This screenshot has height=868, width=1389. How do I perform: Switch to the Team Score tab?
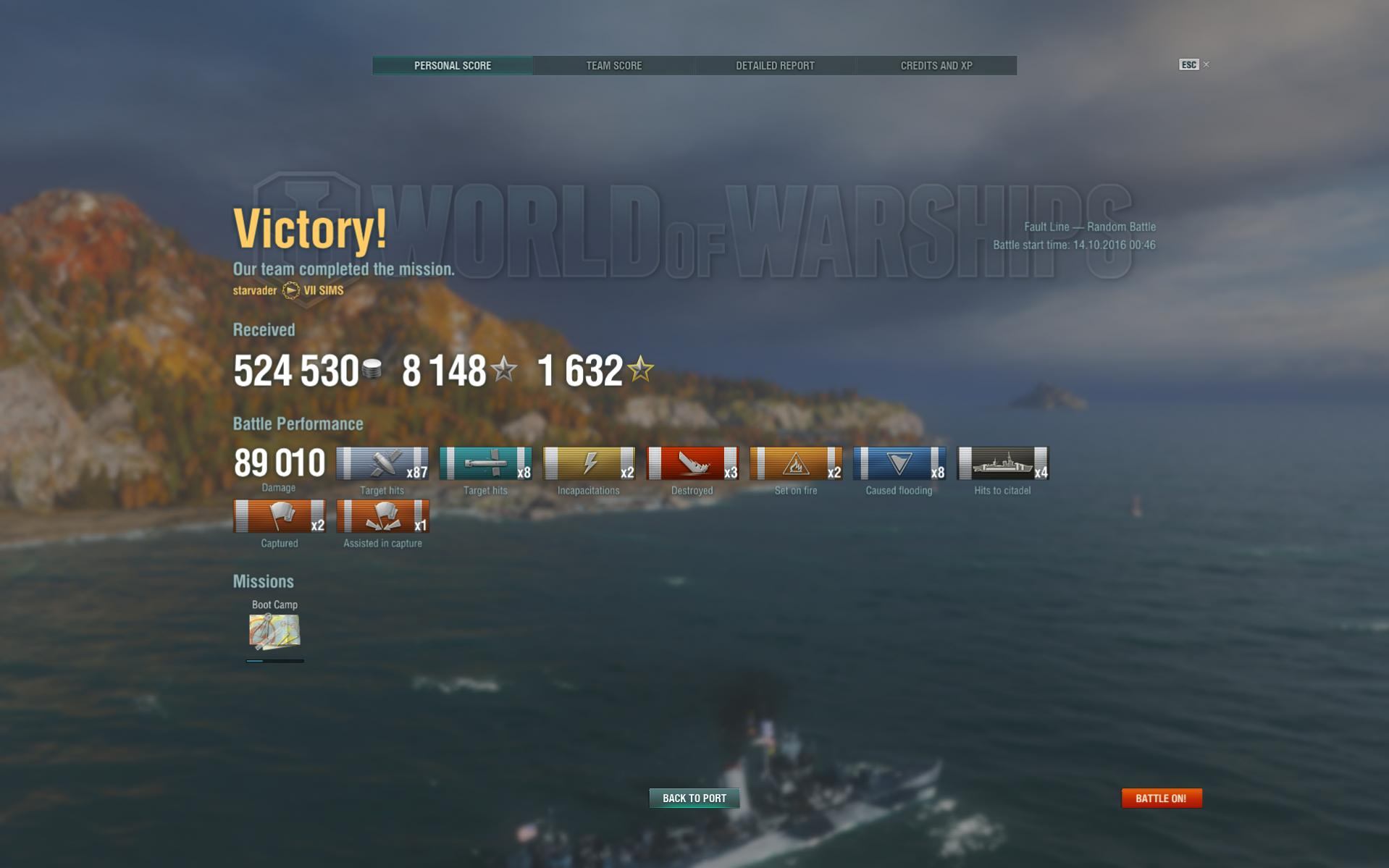tap(613, 65)
